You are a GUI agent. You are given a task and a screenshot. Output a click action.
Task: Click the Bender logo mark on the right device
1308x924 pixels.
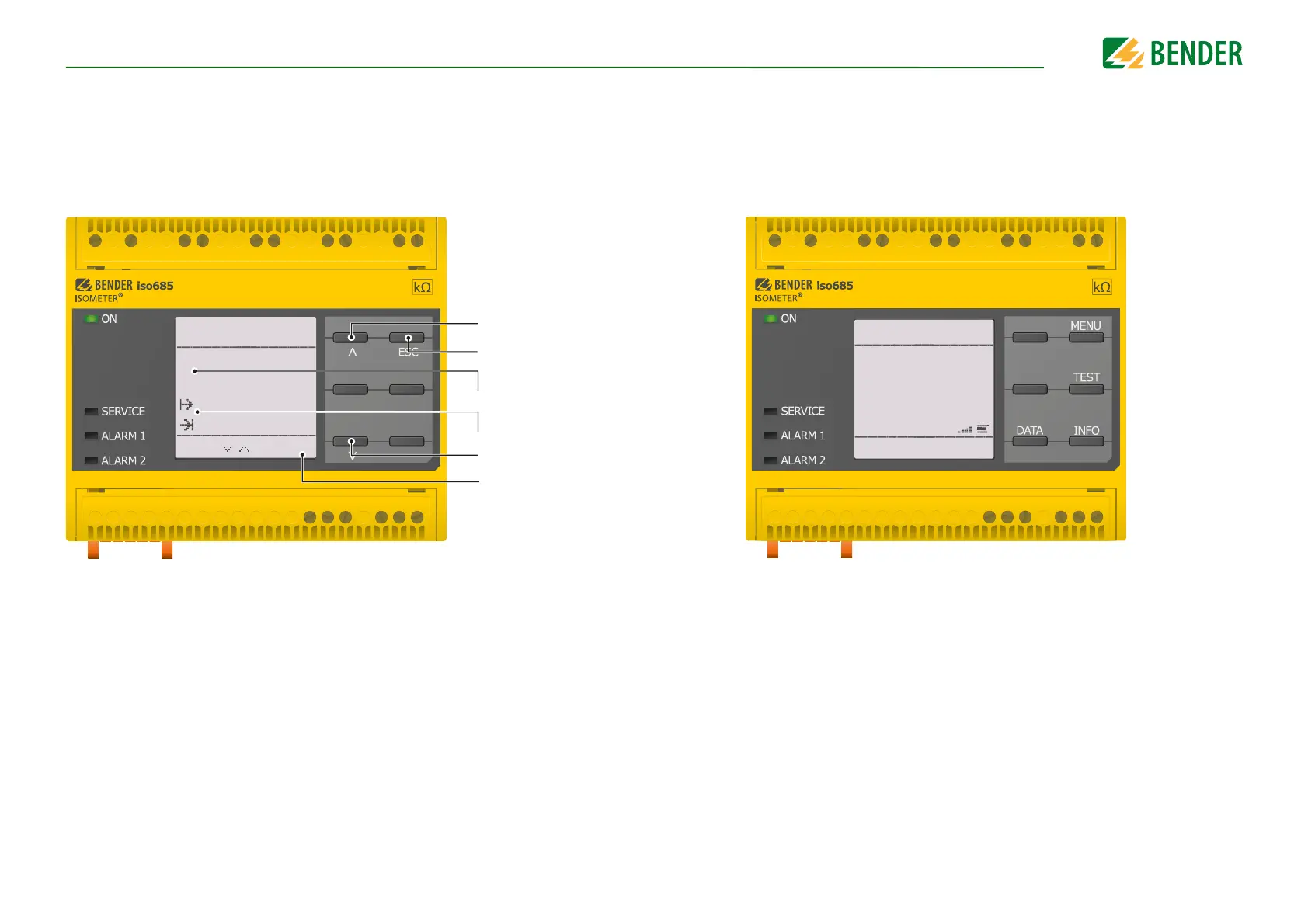[x=764, y=285]
